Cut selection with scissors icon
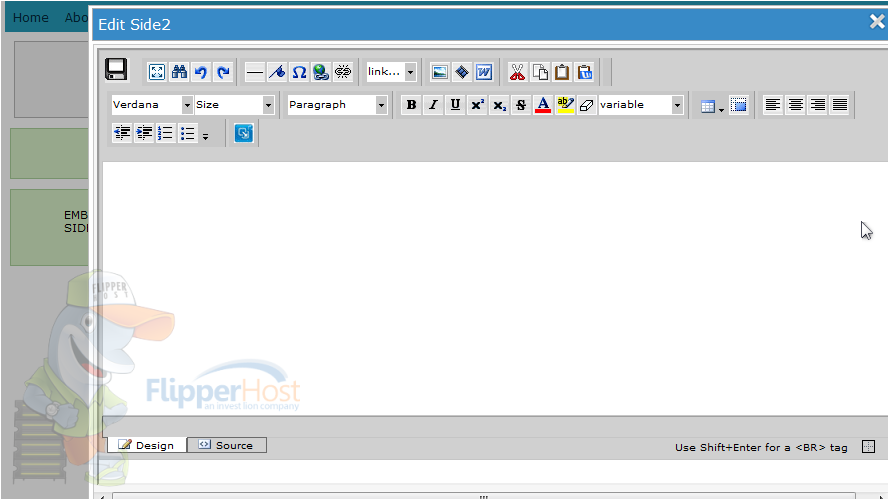Image resolution: width=889 pixels, height=500 pixels. [x=517, y=72]
